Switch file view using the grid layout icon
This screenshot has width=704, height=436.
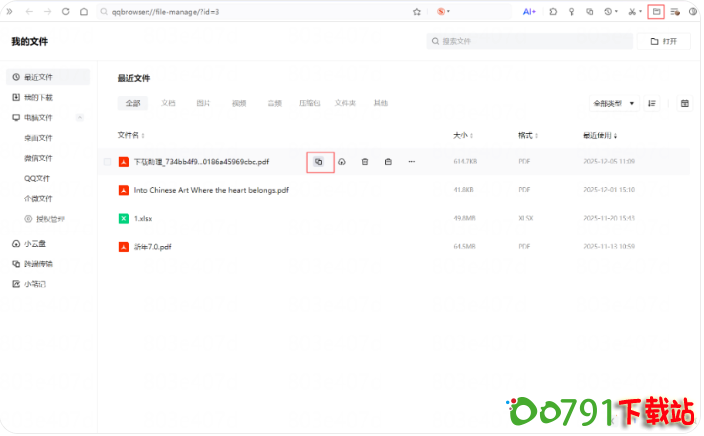click(685, 103)
